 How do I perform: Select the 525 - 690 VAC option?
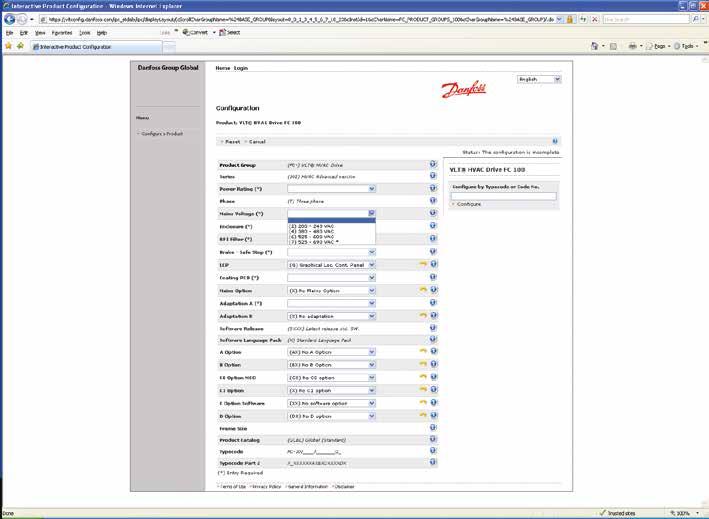coord(331,242)
